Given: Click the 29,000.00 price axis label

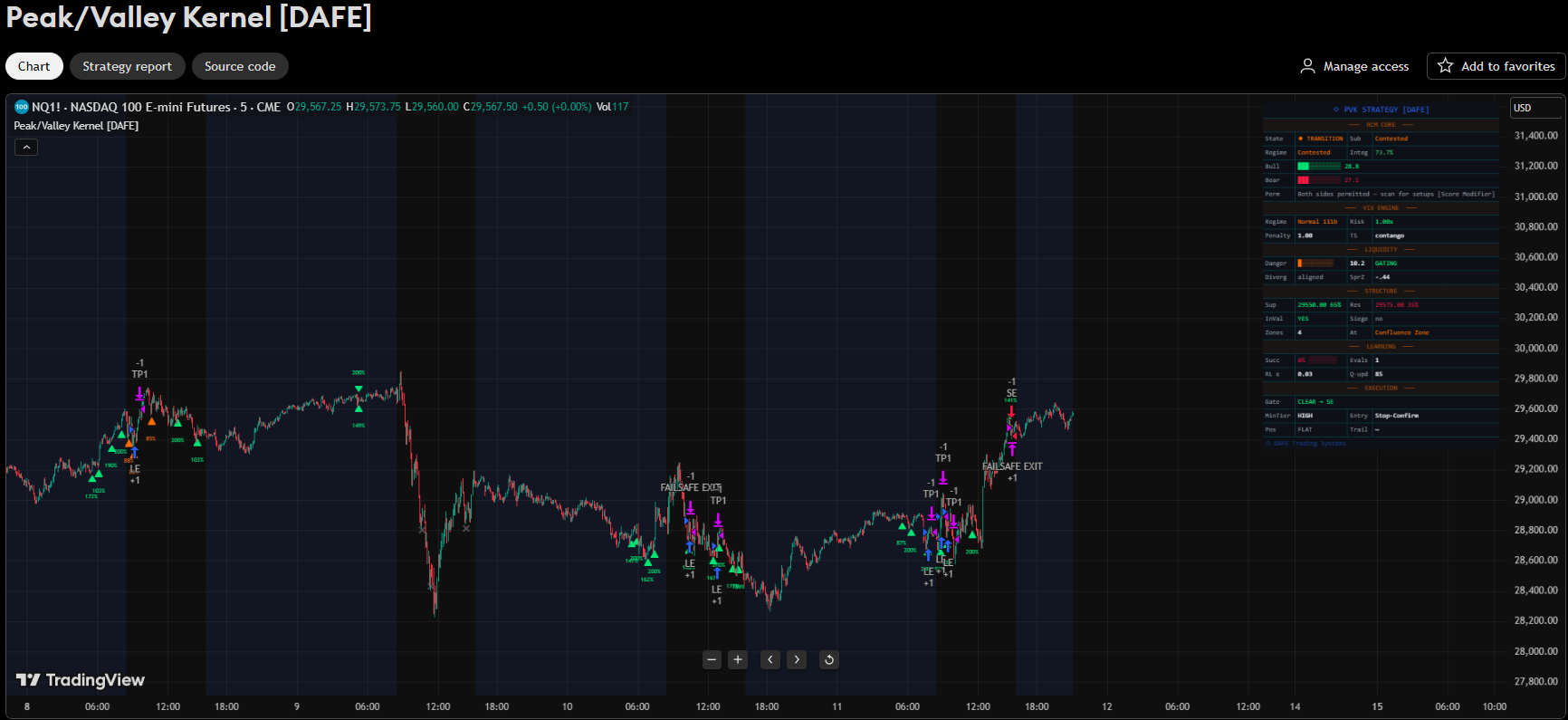Looking at the screenshot, I should (1536, 500).
